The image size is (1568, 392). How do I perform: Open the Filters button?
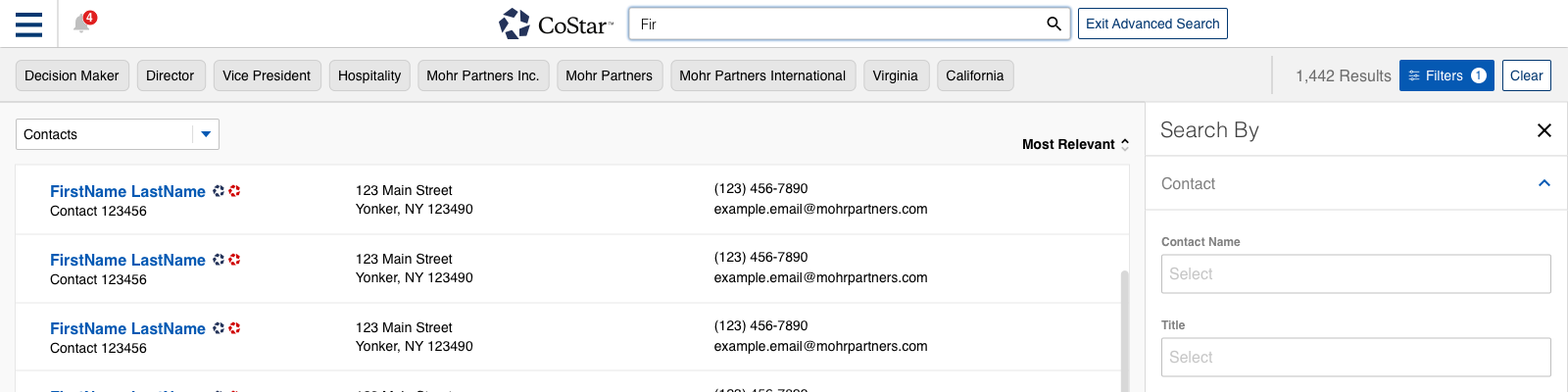pos(1446,75)
